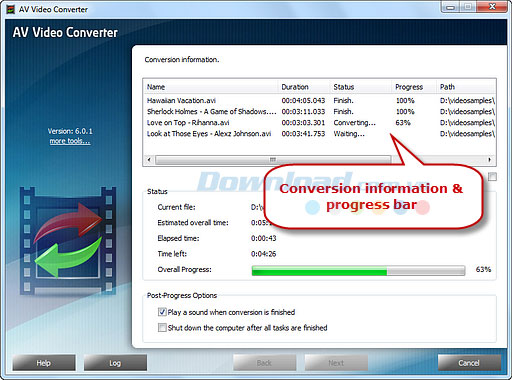Sort list by Status column header
This screenshot has height=380, width=512.
pos(361,87)
